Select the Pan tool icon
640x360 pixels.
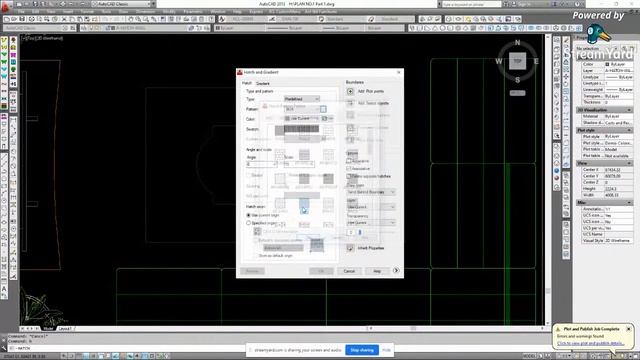click(131, 19)
